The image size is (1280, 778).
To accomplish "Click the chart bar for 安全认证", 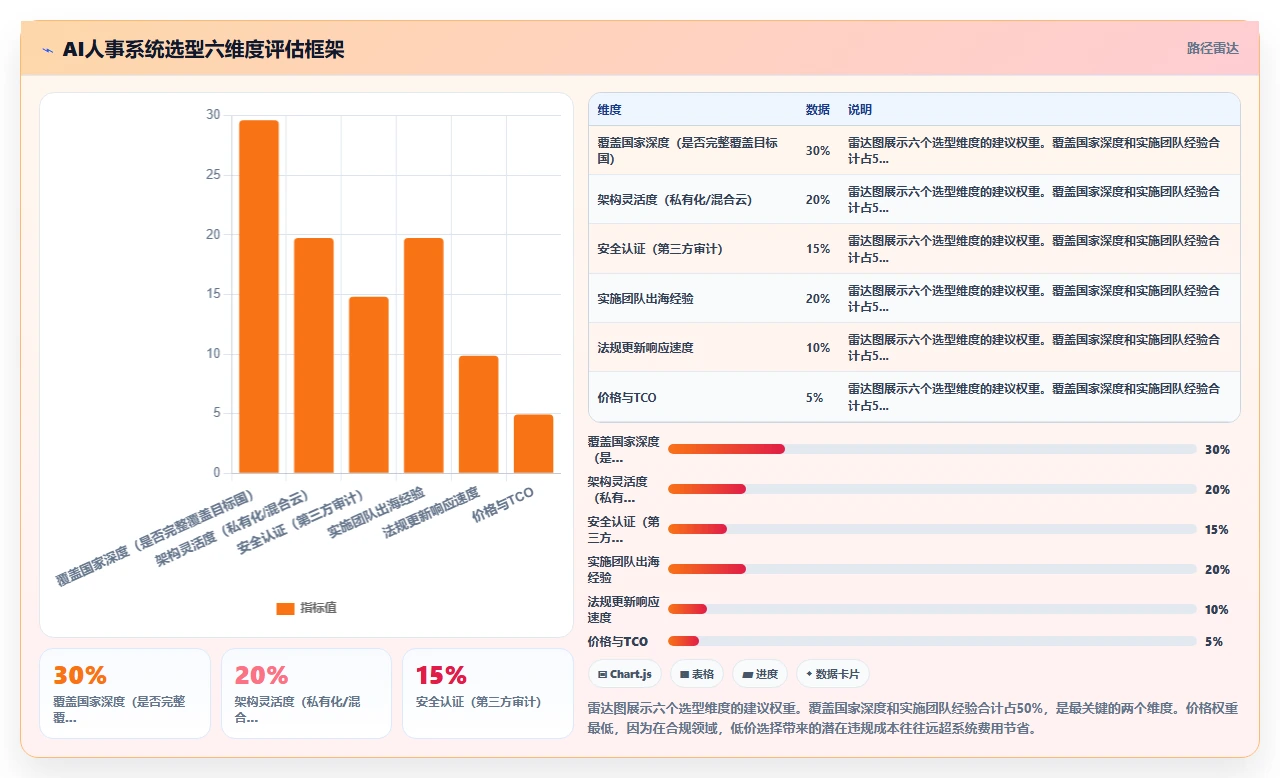I will (x=369, y=385).
